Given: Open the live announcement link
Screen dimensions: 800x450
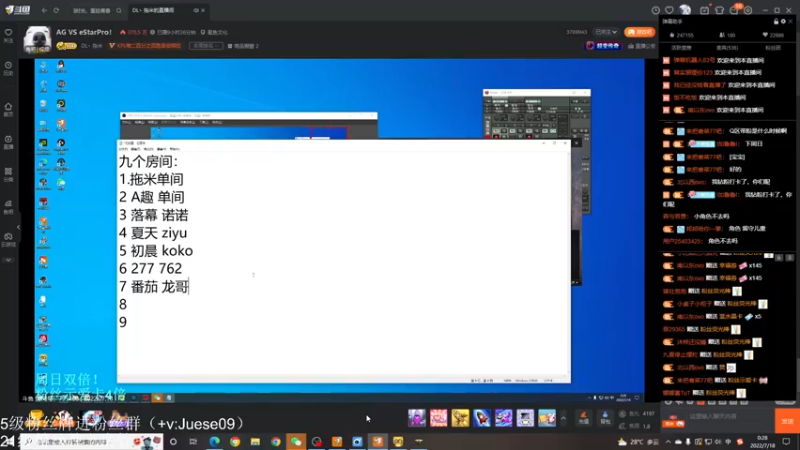Looking at the screenshot, I should click(642, 46).
